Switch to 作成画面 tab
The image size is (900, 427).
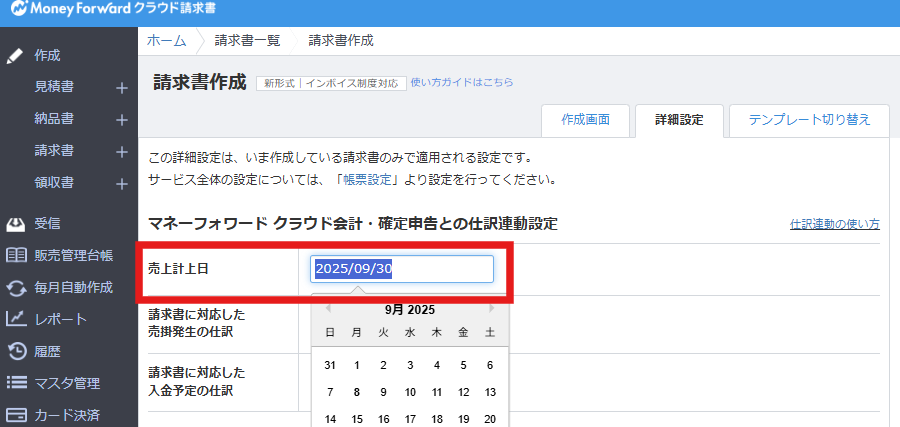click(585, 119)
